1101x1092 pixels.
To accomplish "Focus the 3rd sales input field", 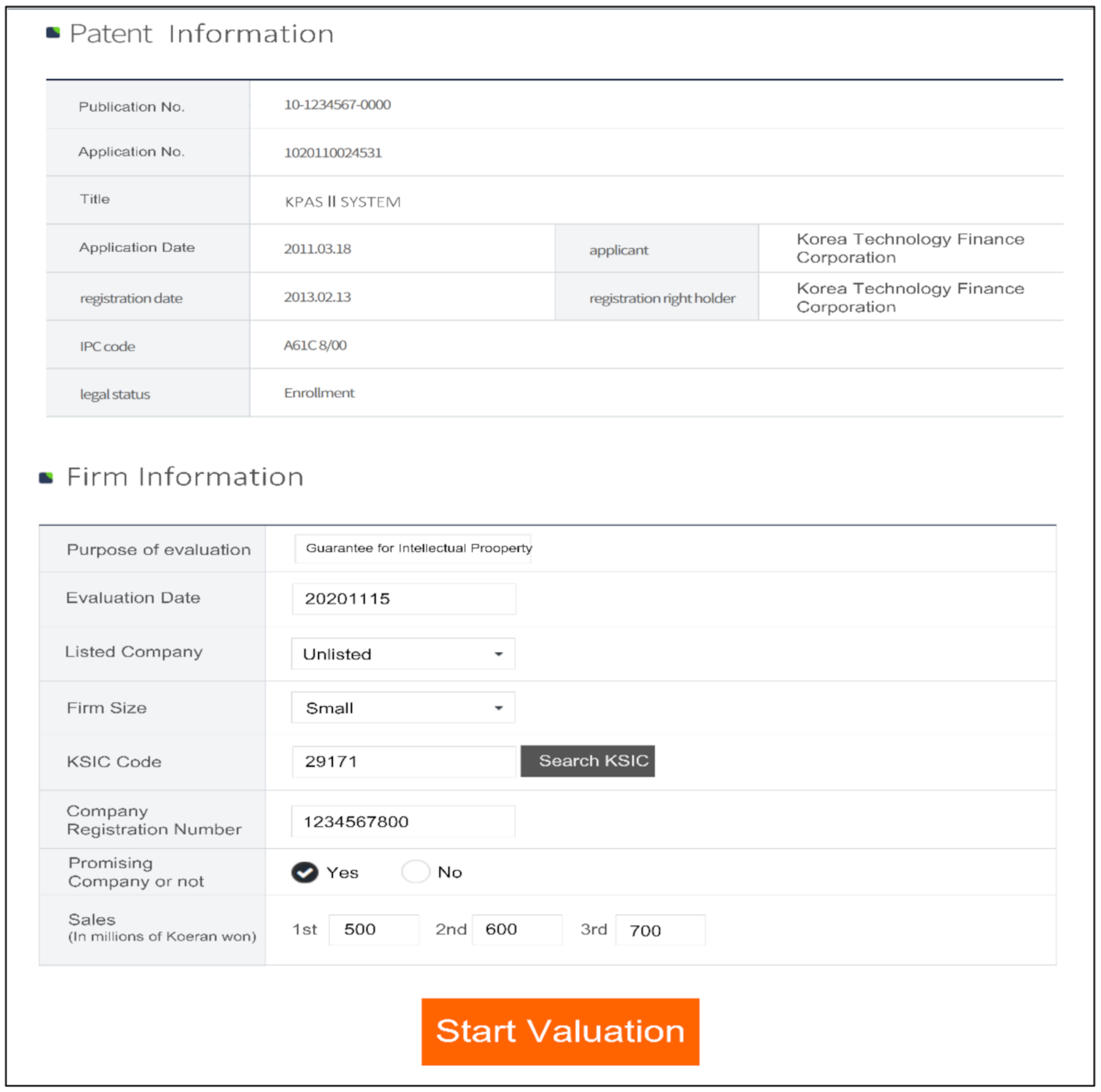I will click(x=660, y=930).
